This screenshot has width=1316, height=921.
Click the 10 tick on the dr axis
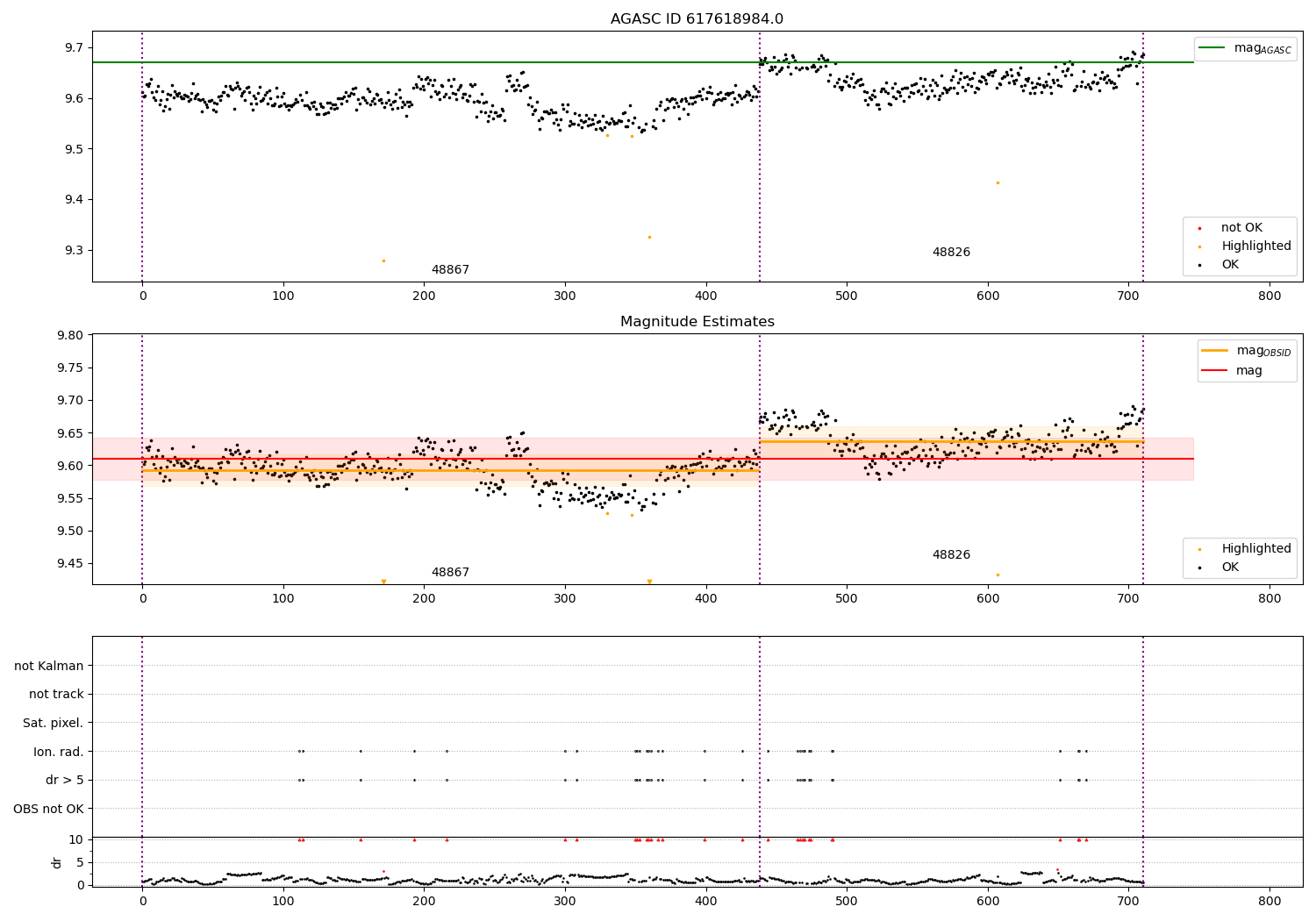76,839
